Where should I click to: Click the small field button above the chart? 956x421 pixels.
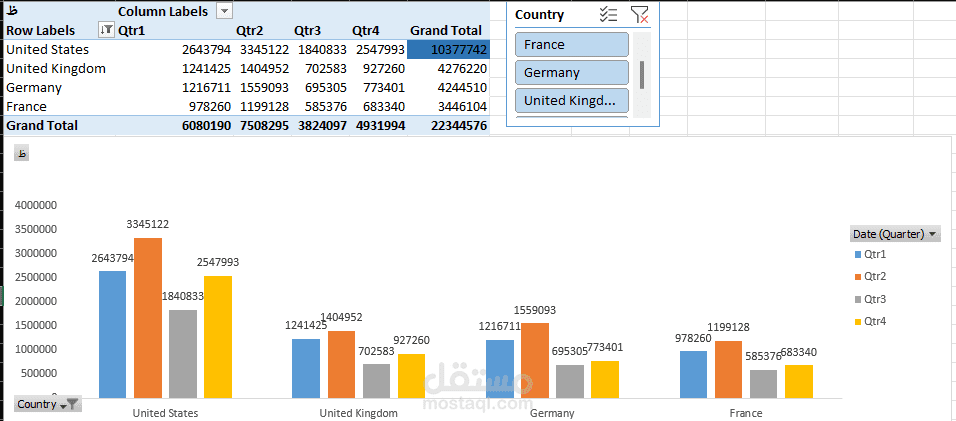point(21,152)
